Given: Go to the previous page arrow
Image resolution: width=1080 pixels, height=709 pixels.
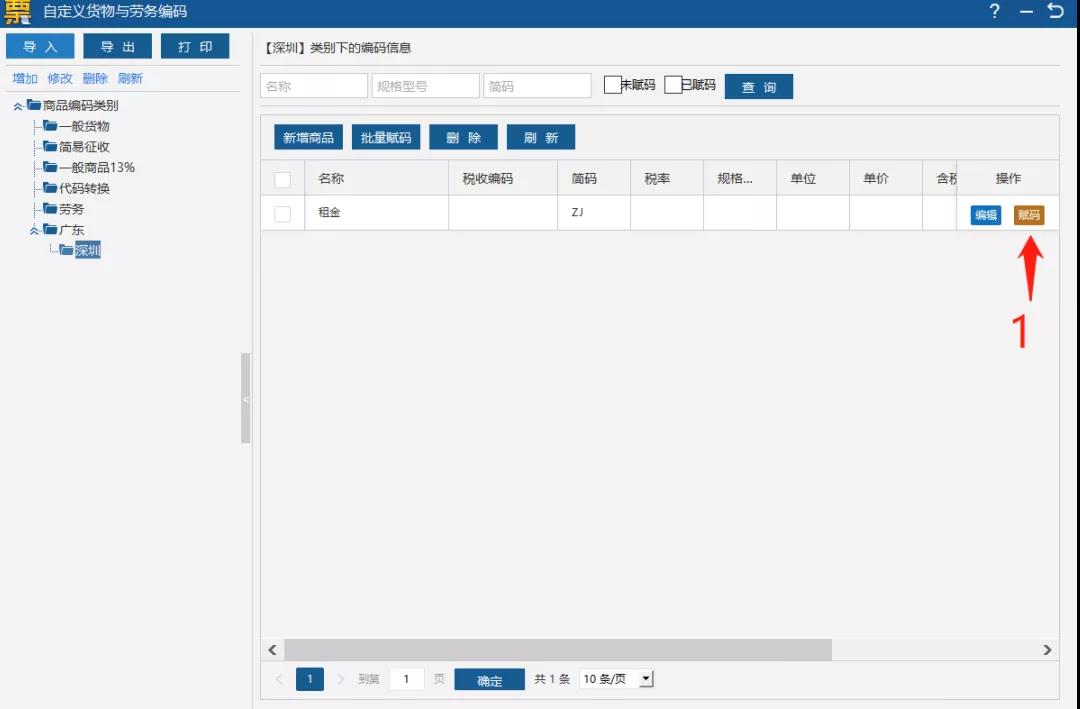Looking at the screenshot, I should (279, 679).
